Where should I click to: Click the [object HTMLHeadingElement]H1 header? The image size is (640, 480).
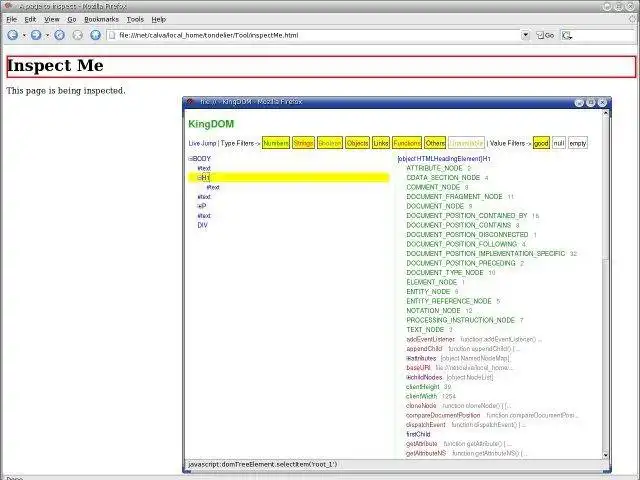[x=444, y=159]
